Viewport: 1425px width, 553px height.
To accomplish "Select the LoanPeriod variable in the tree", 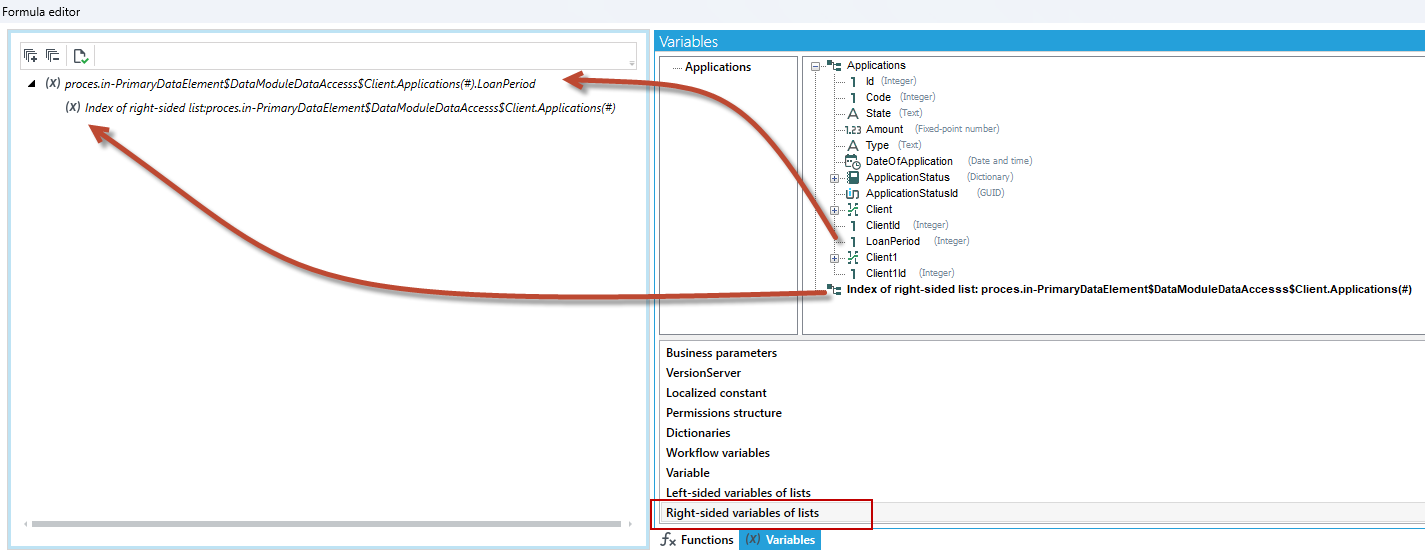I will coord(892,241).
